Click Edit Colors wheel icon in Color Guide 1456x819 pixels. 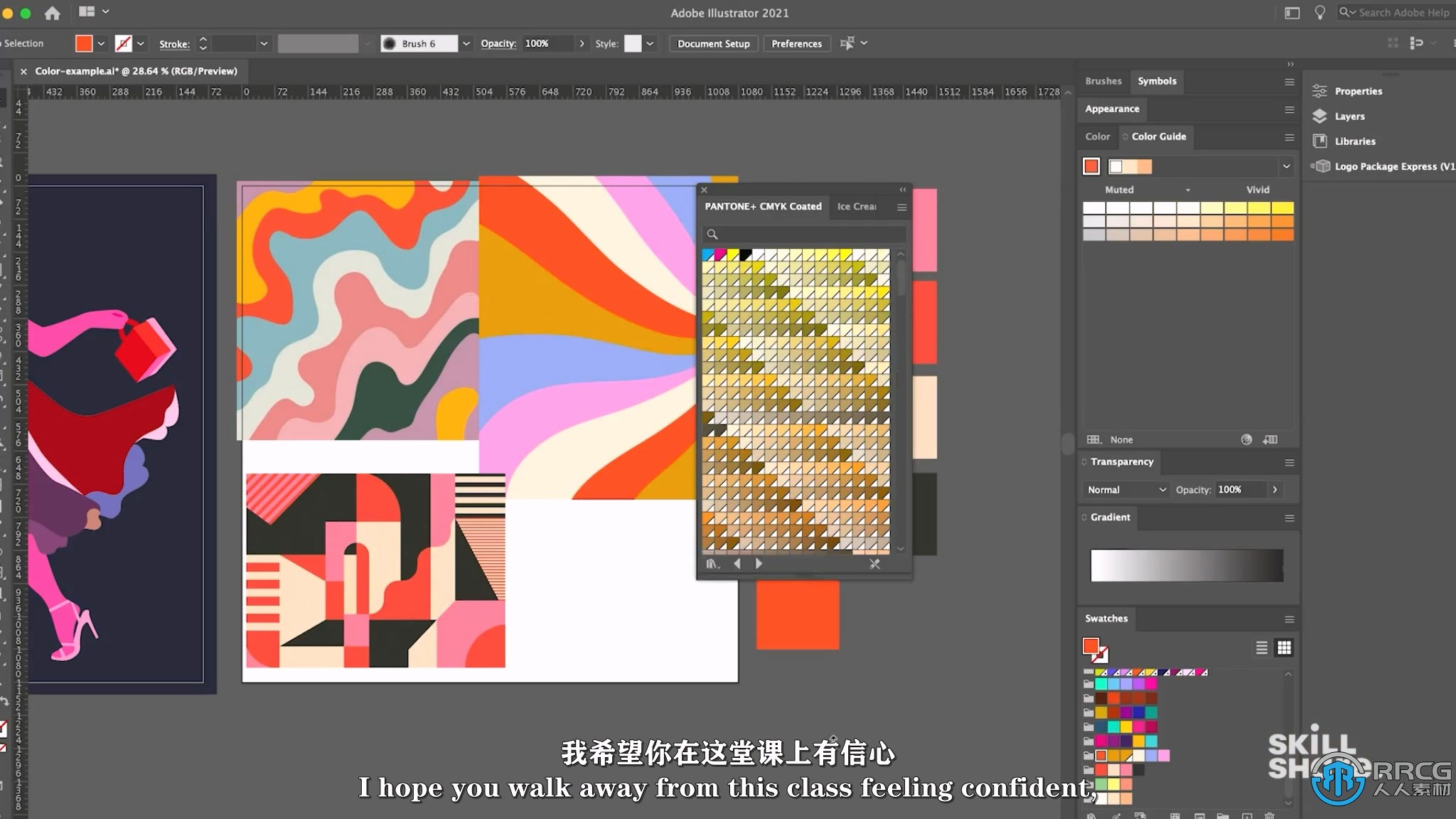tap(1246, 439)
